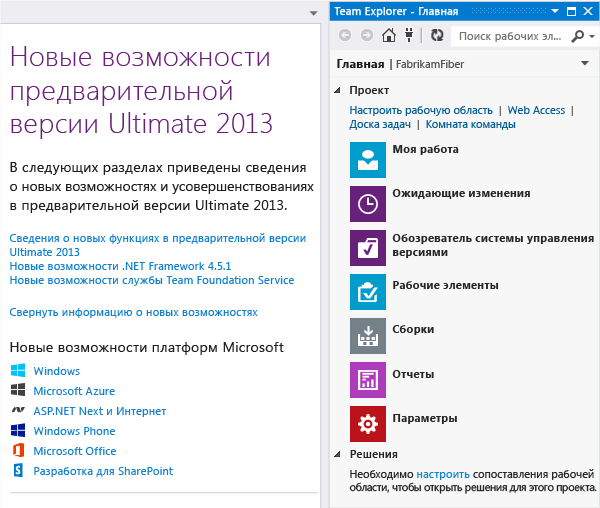Open the Windows platform link
Screen dimensions: 600x508
57,371
